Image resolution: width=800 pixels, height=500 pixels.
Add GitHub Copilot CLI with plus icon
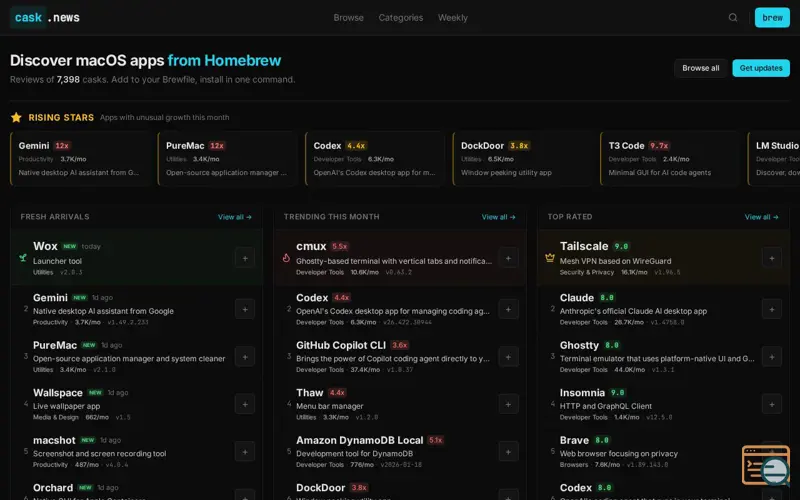tap(508, 357)
